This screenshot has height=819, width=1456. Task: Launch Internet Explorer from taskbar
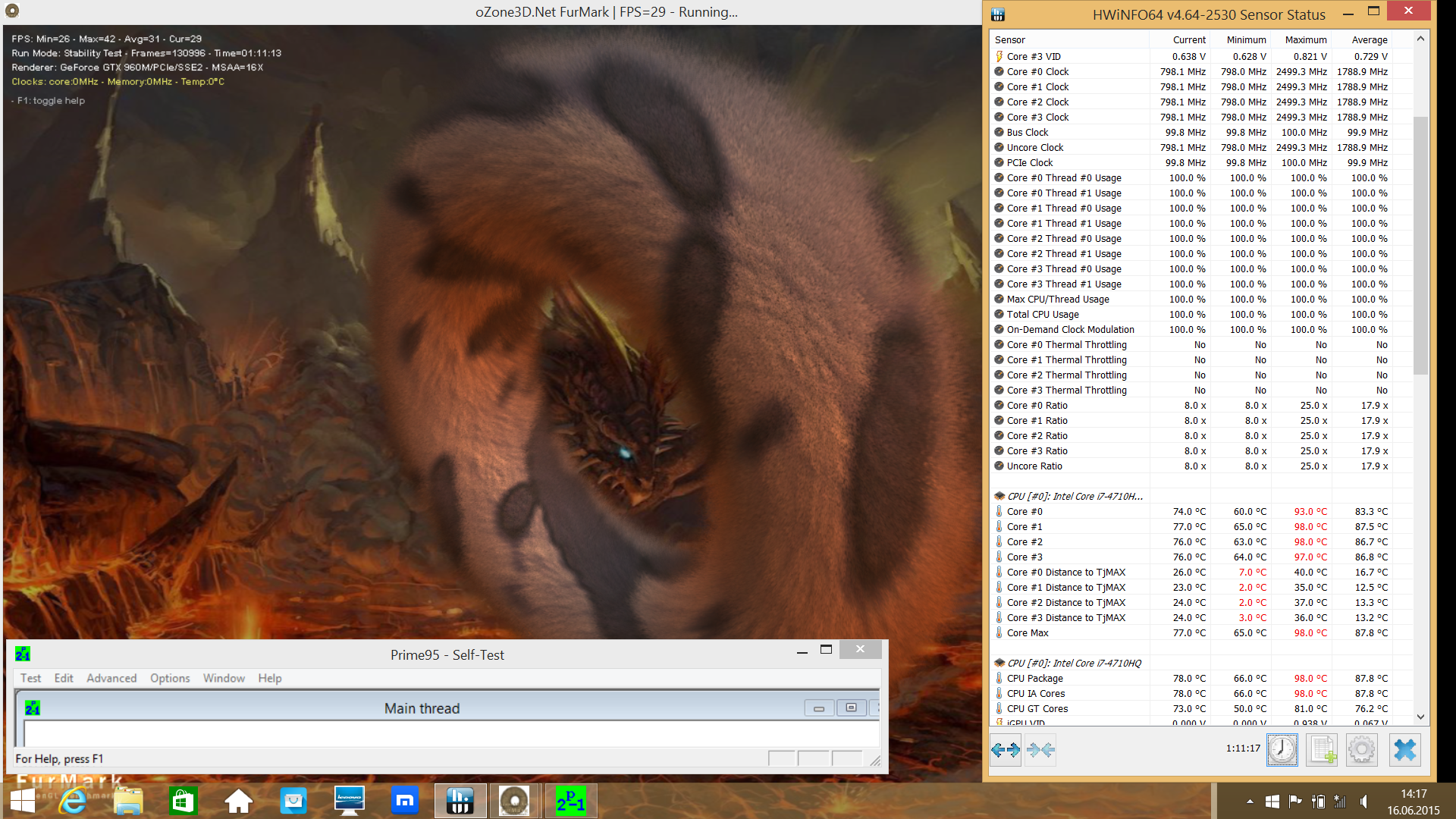tap(74, 801)
